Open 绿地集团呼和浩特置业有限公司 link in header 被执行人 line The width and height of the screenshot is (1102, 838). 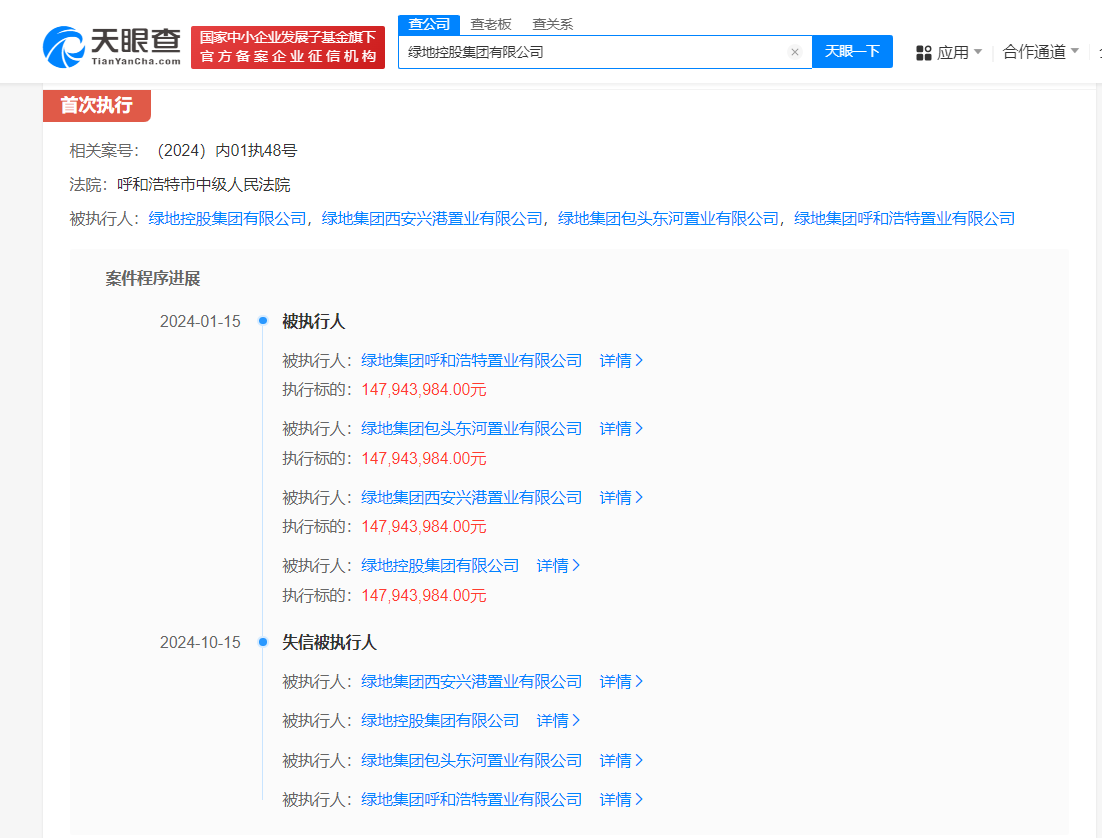pyautogui.click(x=905, y=219)
